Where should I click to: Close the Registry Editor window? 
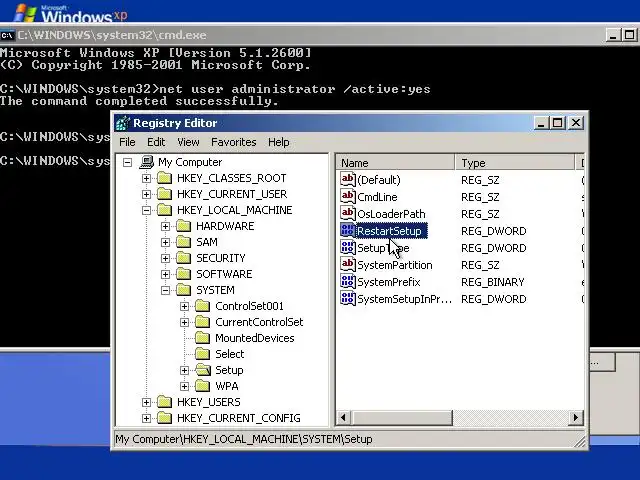[576, 123]
